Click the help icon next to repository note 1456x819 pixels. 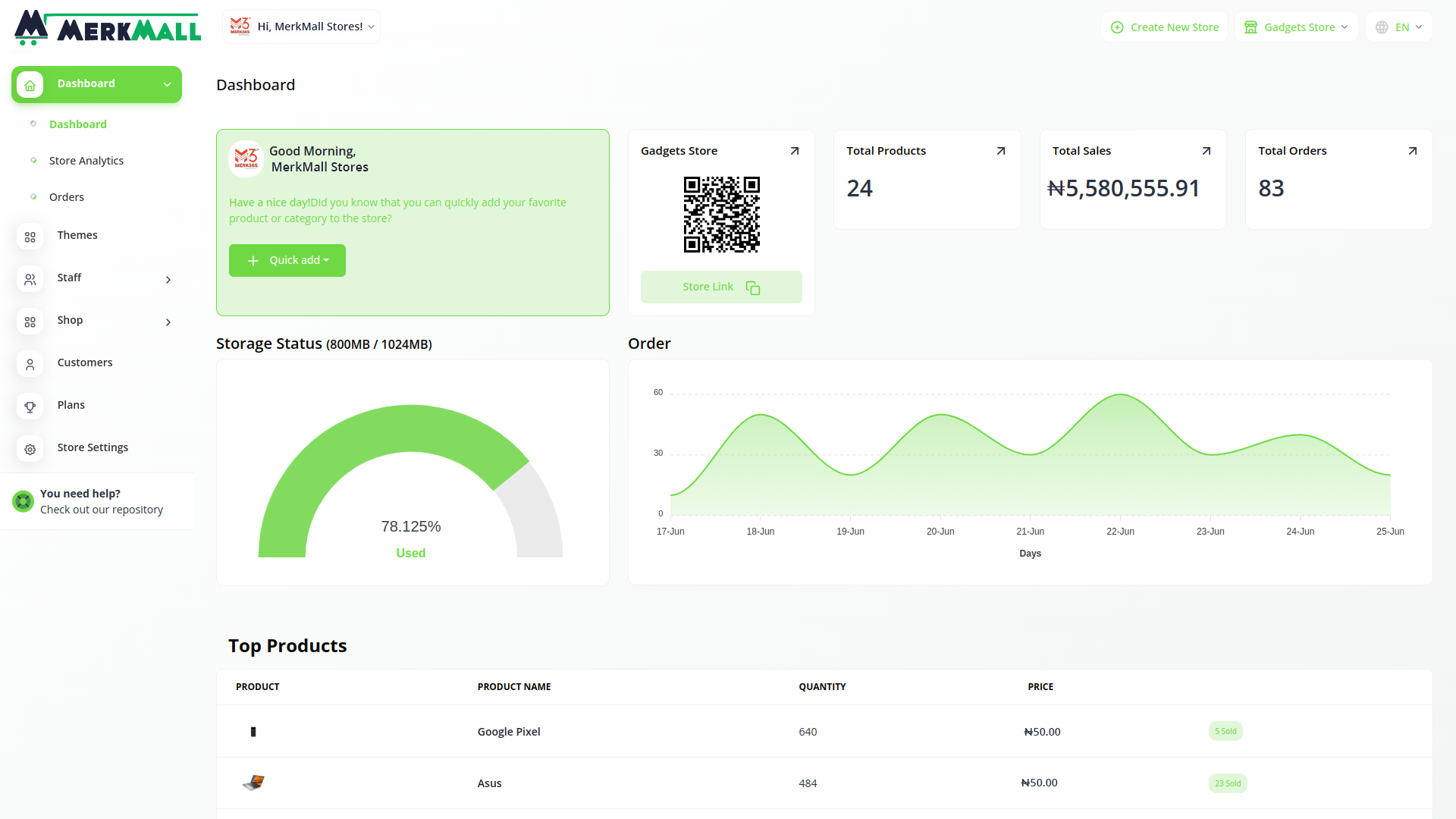click(x=23, y=501)
